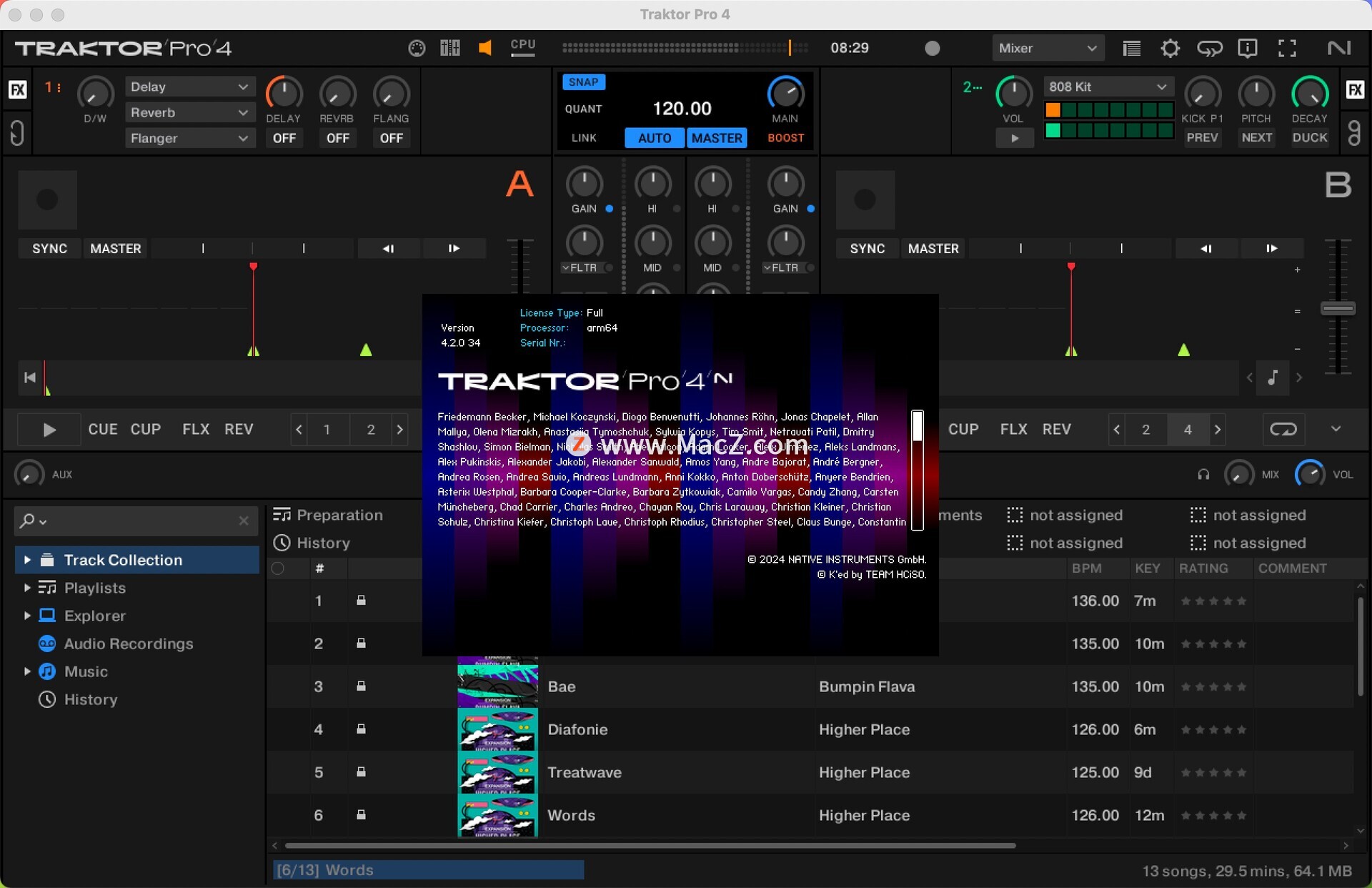The image size is (1372, 888).
Task: Sort by the RATING column header
Action: point(1203,568)
